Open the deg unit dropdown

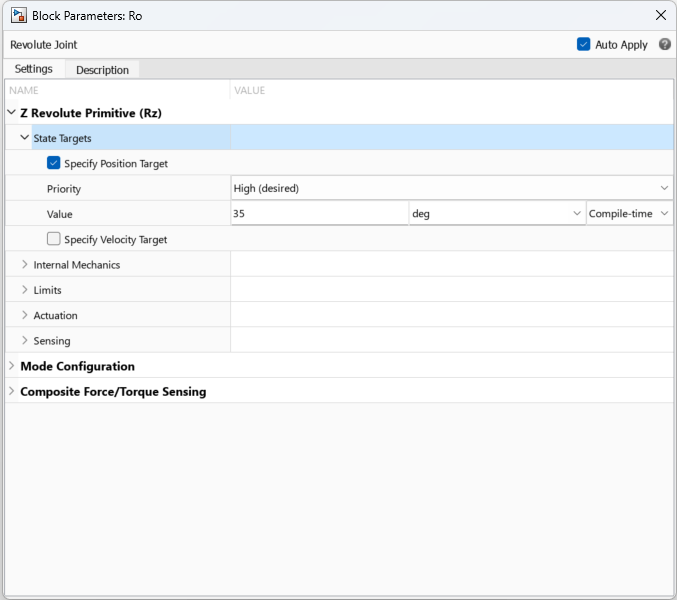click(x=496, y=214)
